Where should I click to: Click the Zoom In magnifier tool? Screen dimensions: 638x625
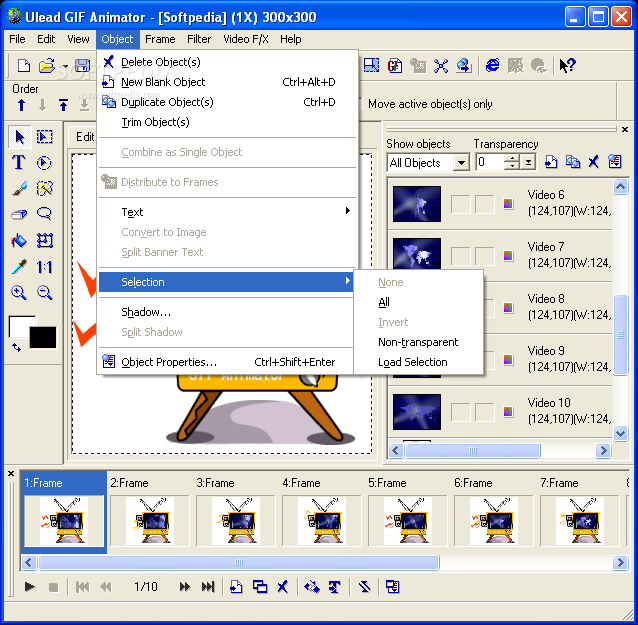[19, 293]
